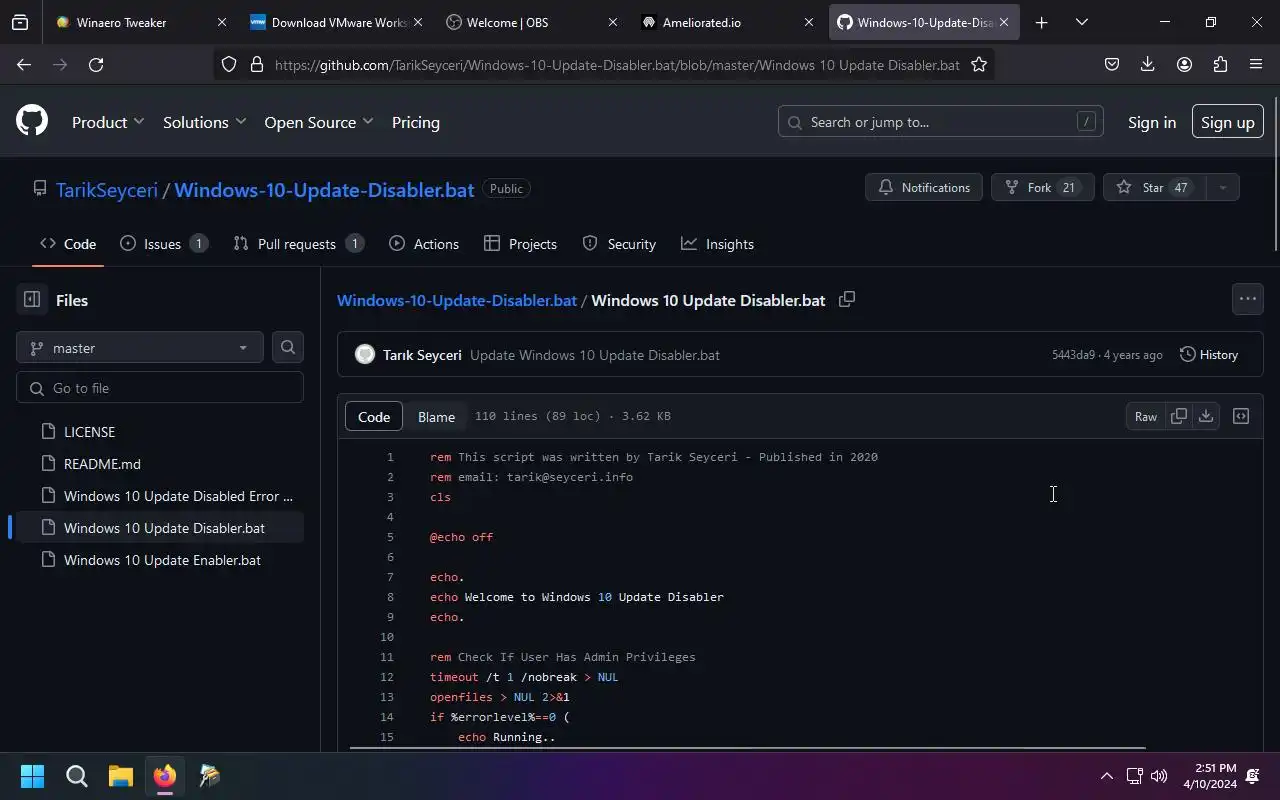Open Windows 10 Update Enabler.bat file

[160, 560]
